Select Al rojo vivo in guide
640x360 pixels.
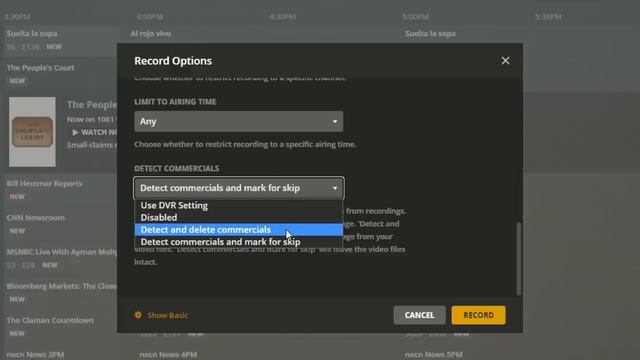coord(151,33)
